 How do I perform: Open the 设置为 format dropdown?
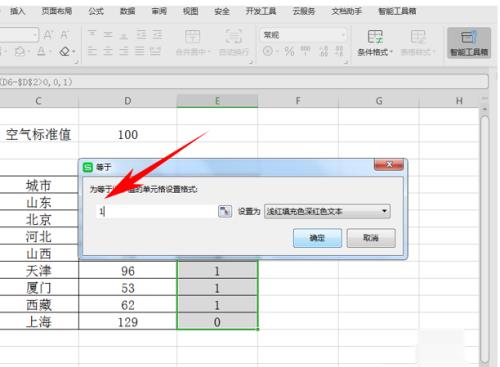tap(327, 211)
